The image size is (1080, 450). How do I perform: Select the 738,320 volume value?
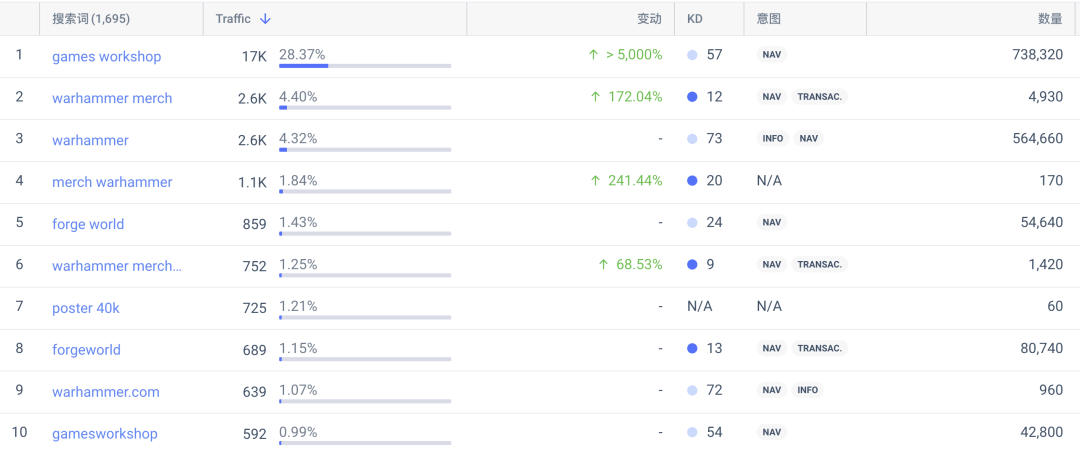click(x=1035, y=55)
